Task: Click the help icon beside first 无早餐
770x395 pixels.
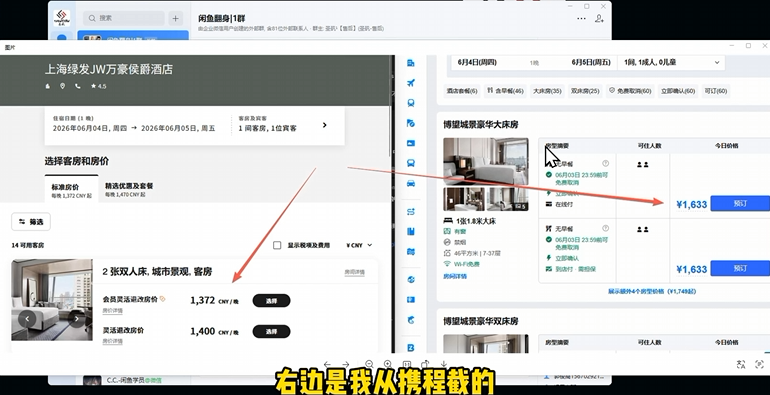Action: (x=605, y=163)
